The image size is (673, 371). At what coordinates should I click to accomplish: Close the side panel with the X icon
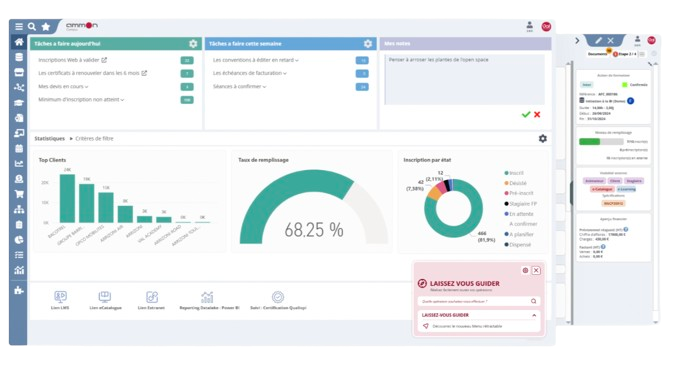coord(610,40)
